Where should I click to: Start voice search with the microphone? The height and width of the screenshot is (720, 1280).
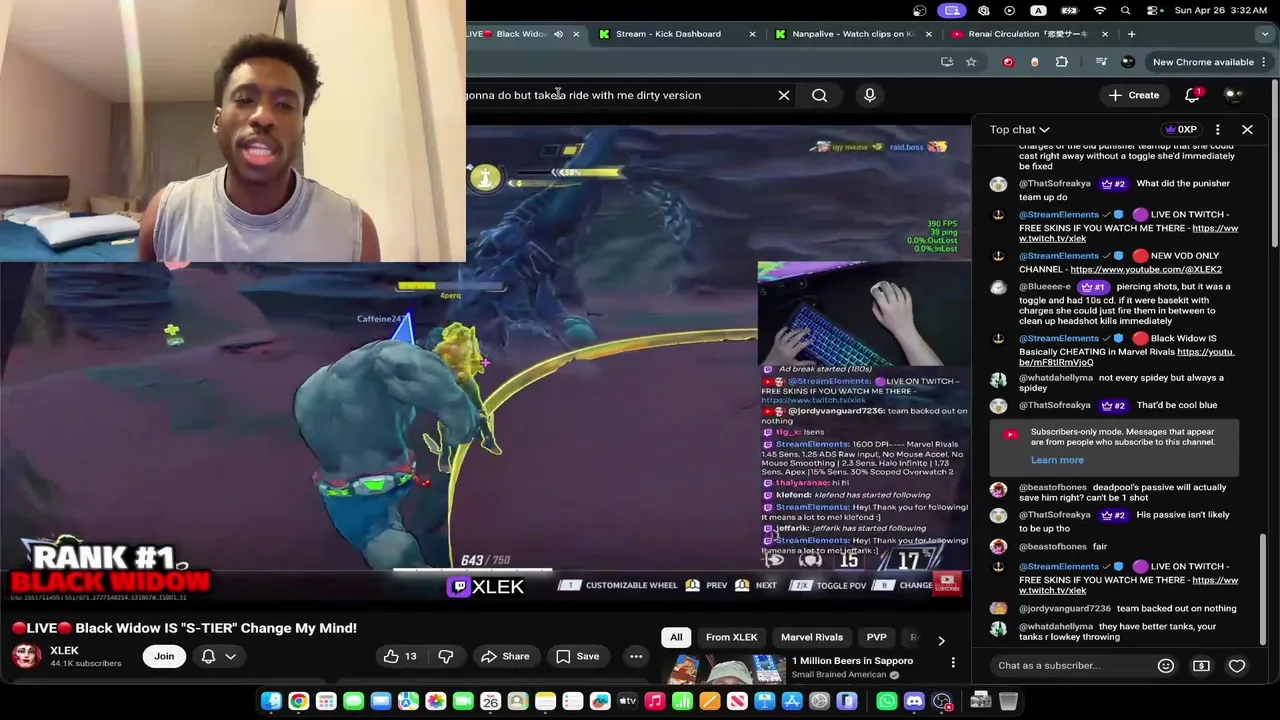pyautogui.click(x=870, y=95)
